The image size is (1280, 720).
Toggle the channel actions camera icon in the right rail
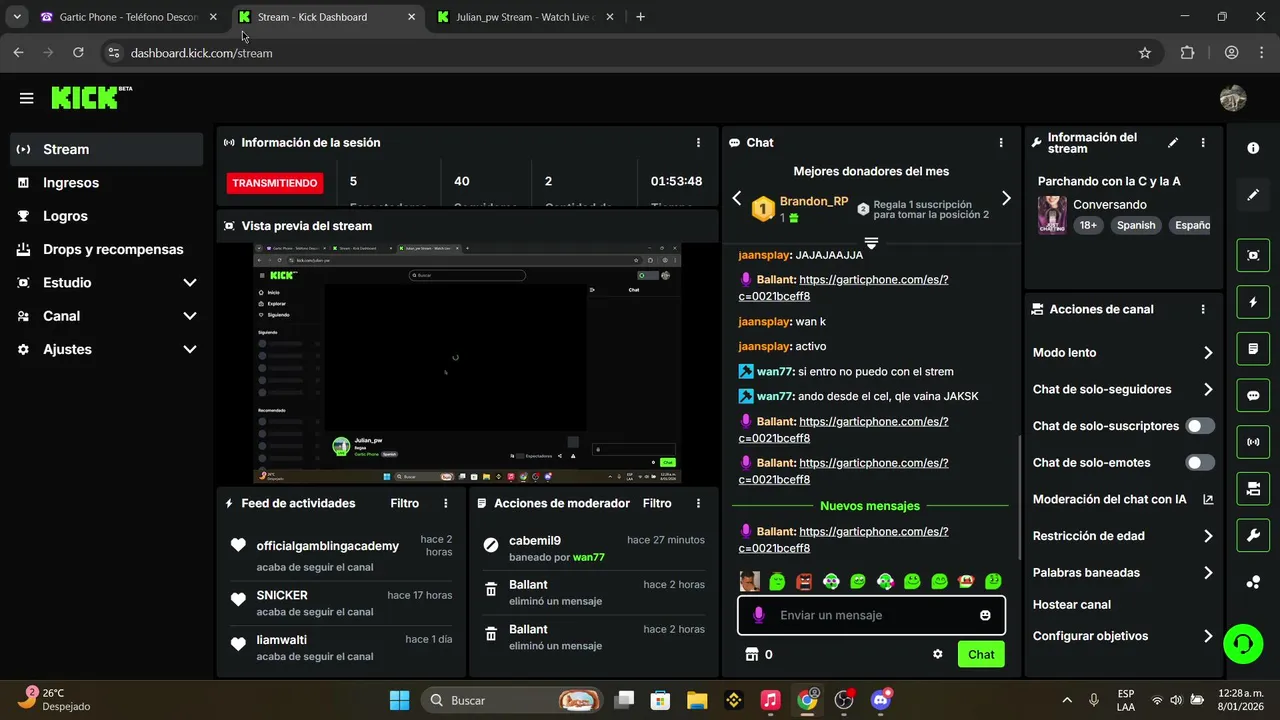pos(1253,489)
